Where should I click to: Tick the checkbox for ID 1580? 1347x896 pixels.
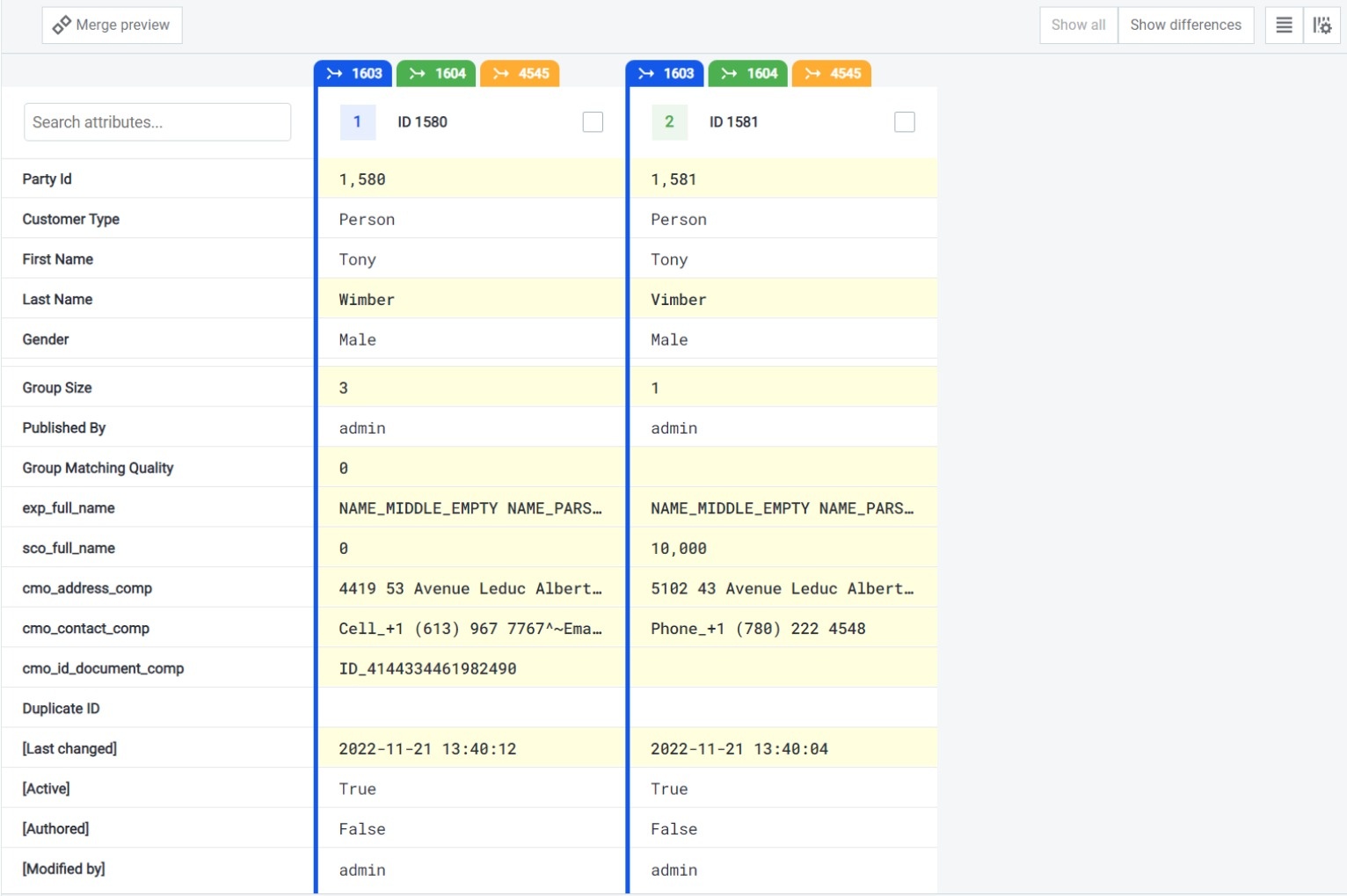[x=593, y=122]
